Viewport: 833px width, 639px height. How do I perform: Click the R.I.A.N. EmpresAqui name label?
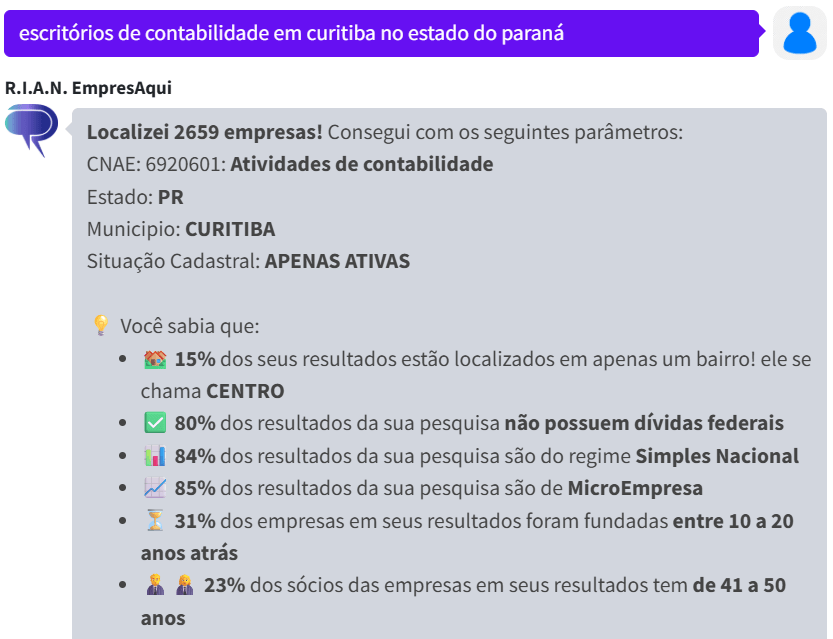pyautogui.click(x=78, y=87)
